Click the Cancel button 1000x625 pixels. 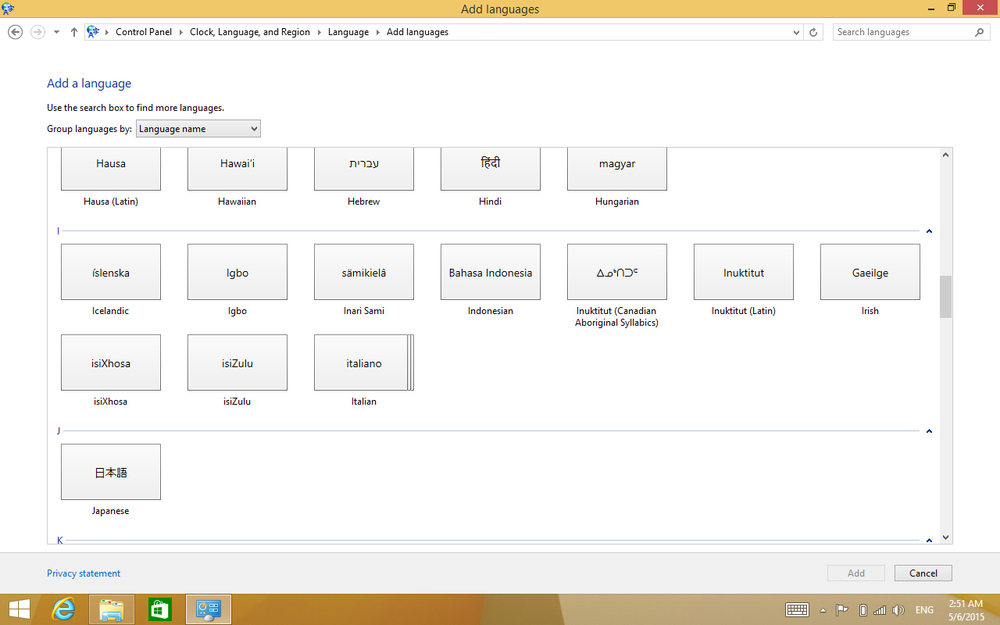(x=923, y=573)
